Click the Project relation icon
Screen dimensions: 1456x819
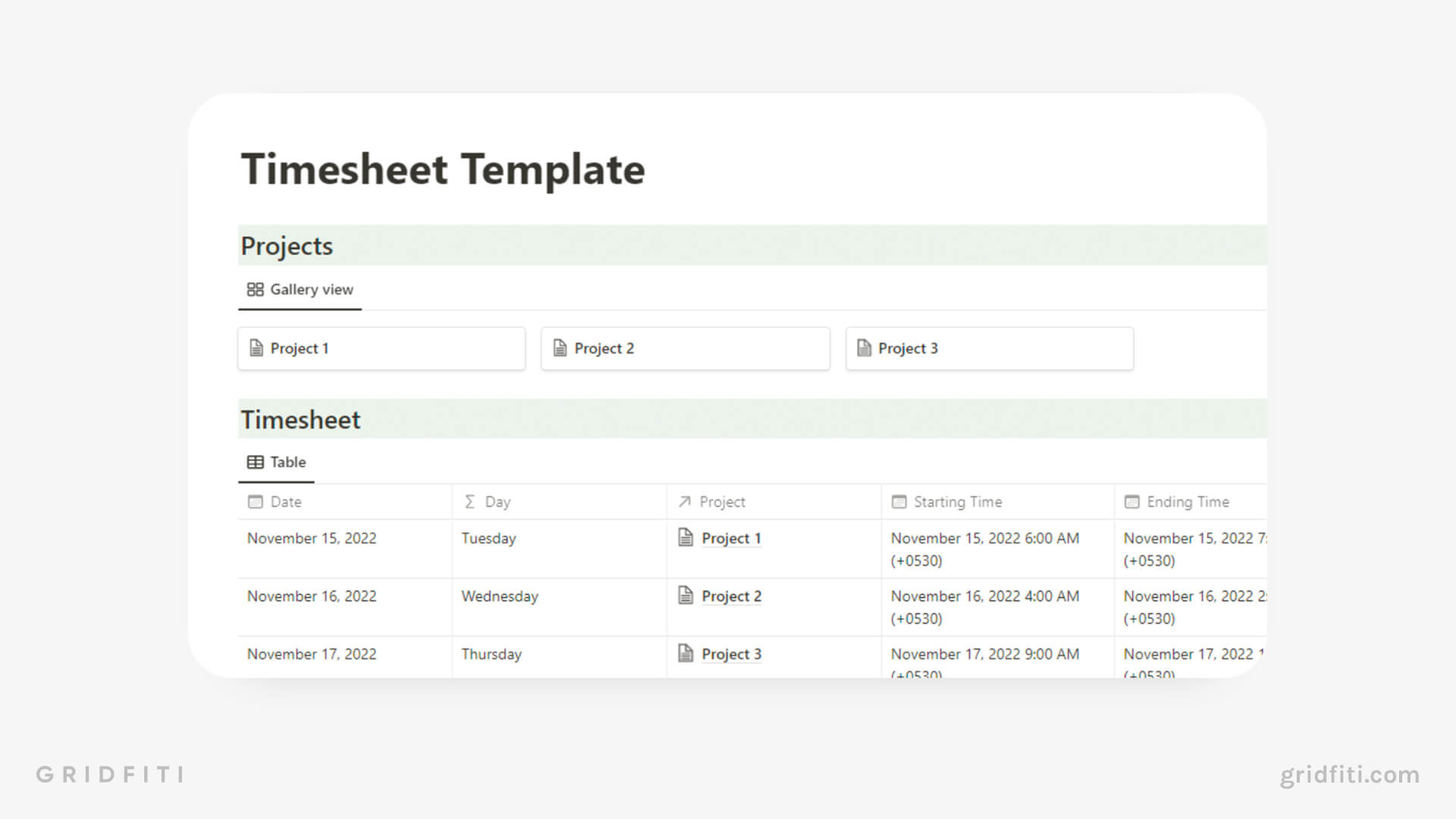(x=685, y=501)
